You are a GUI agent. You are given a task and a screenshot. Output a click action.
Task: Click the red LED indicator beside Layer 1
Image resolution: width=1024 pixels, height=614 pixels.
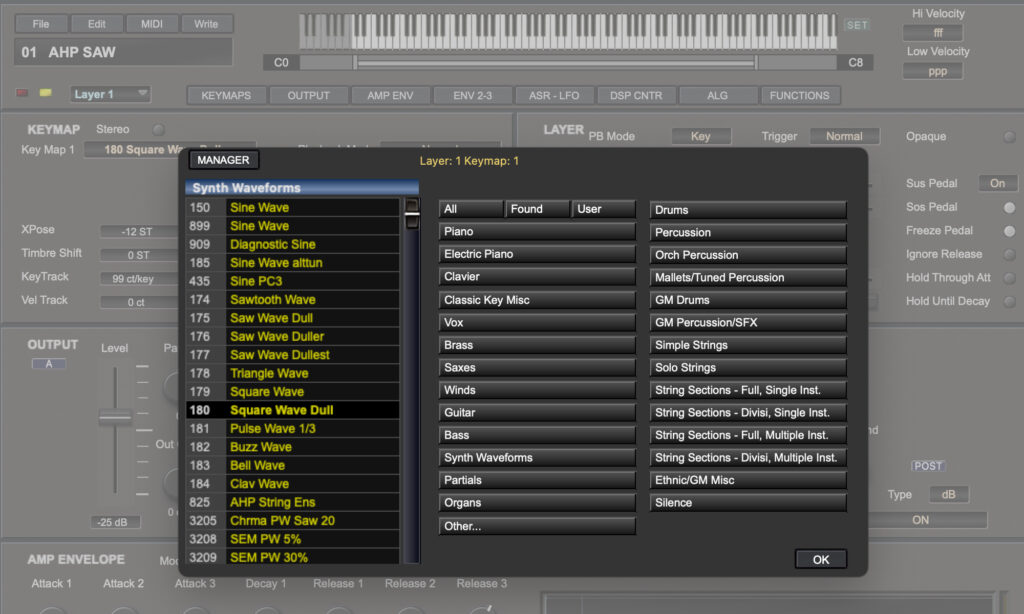click(x=23, y=94)
